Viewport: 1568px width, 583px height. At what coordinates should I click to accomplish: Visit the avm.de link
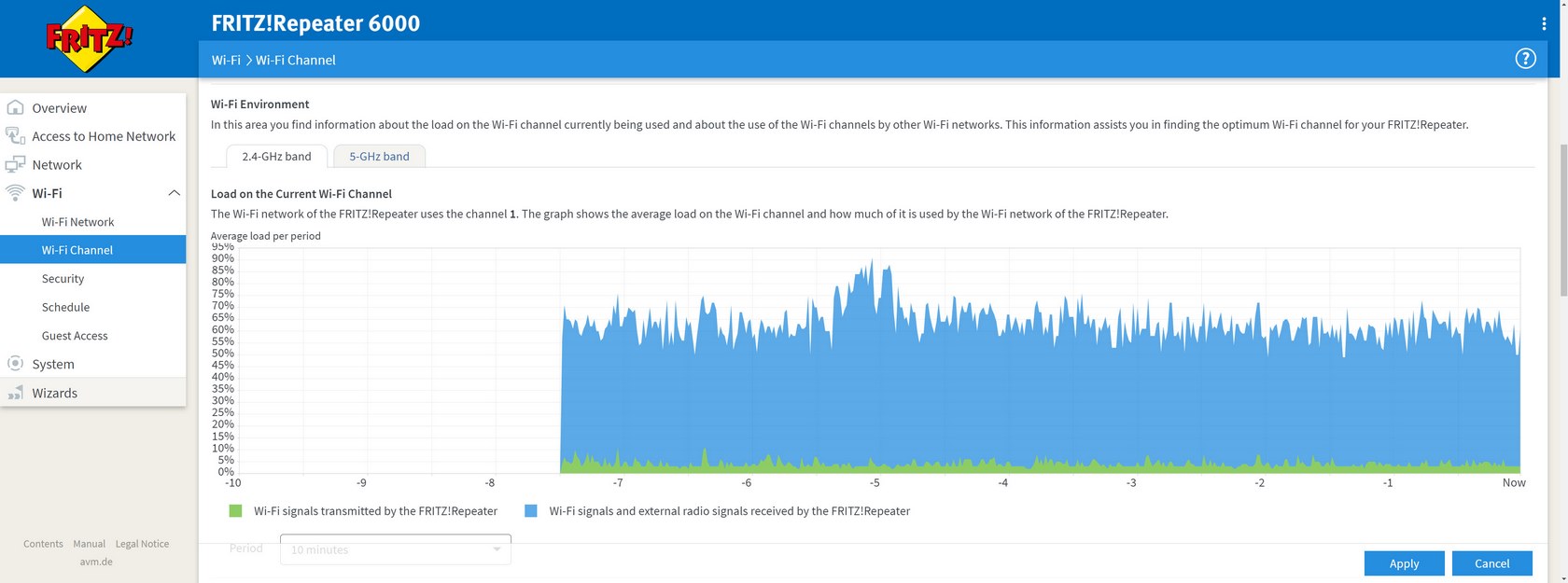96,562
